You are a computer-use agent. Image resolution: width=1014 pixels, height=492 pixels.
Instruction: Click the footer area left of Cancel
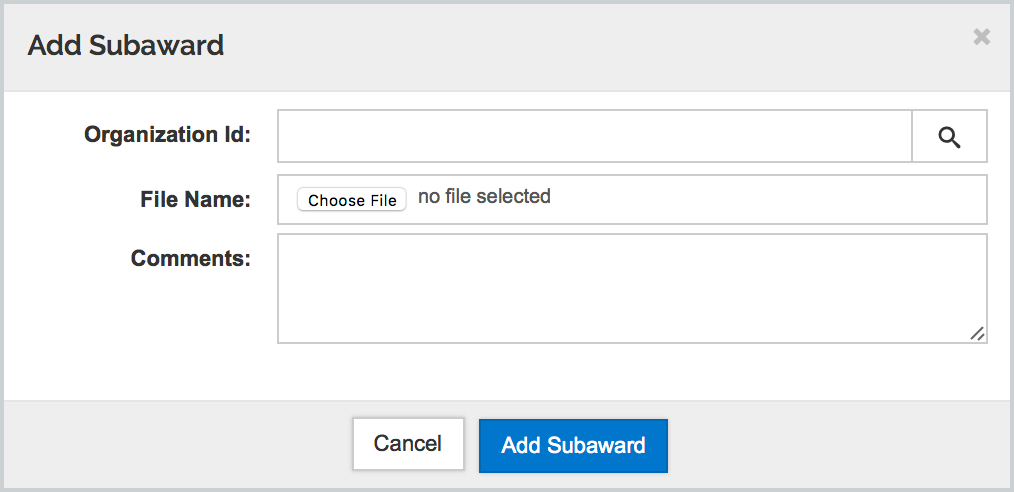tap(180, 444)
